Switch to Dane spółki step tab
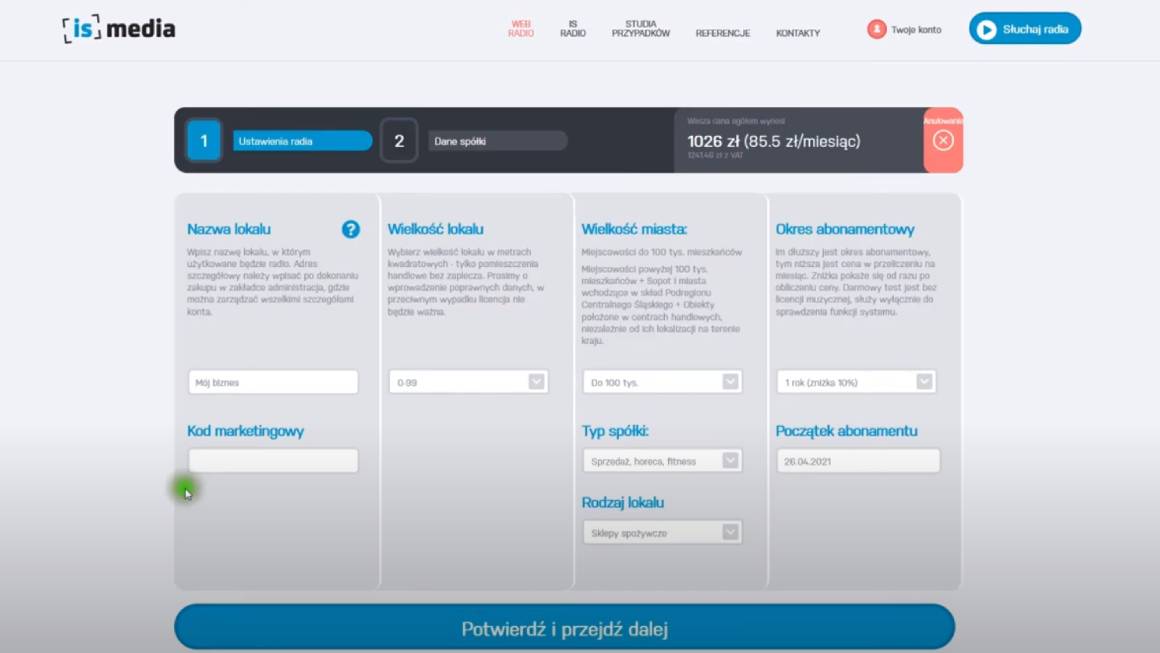This screenshot has width=1160, height=653. point(498,141)
